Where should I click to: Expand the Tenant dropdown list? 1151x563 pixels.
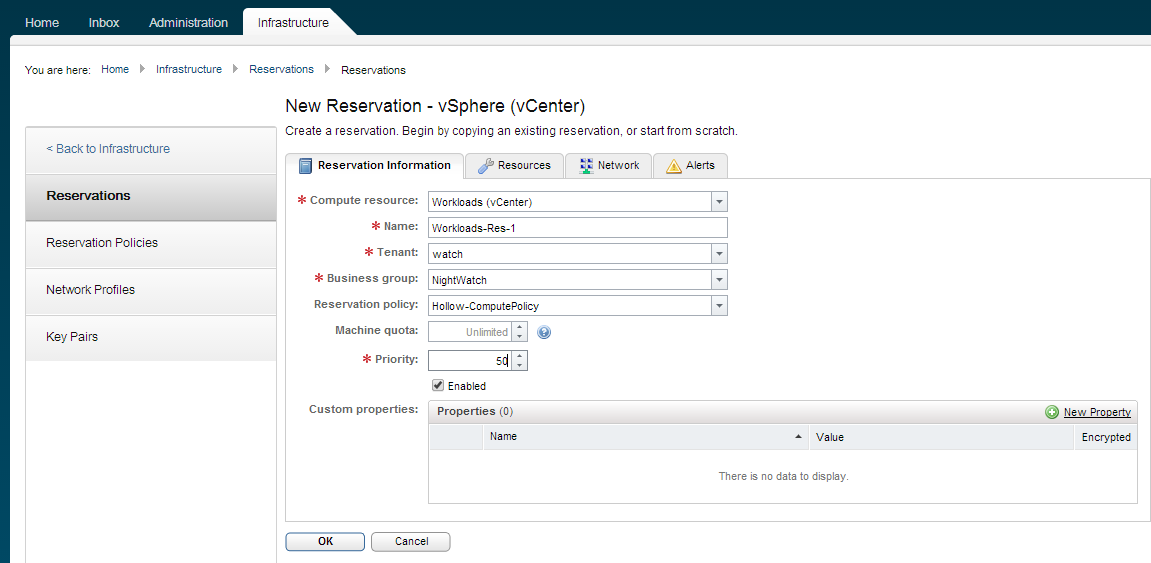click(719, 254)
